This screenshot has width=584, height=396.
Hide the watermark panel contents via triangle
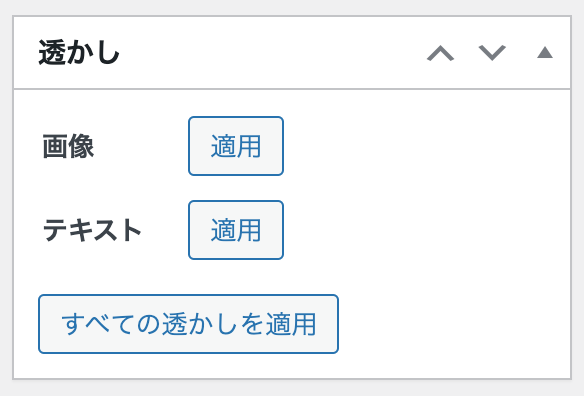click(545, 53)
